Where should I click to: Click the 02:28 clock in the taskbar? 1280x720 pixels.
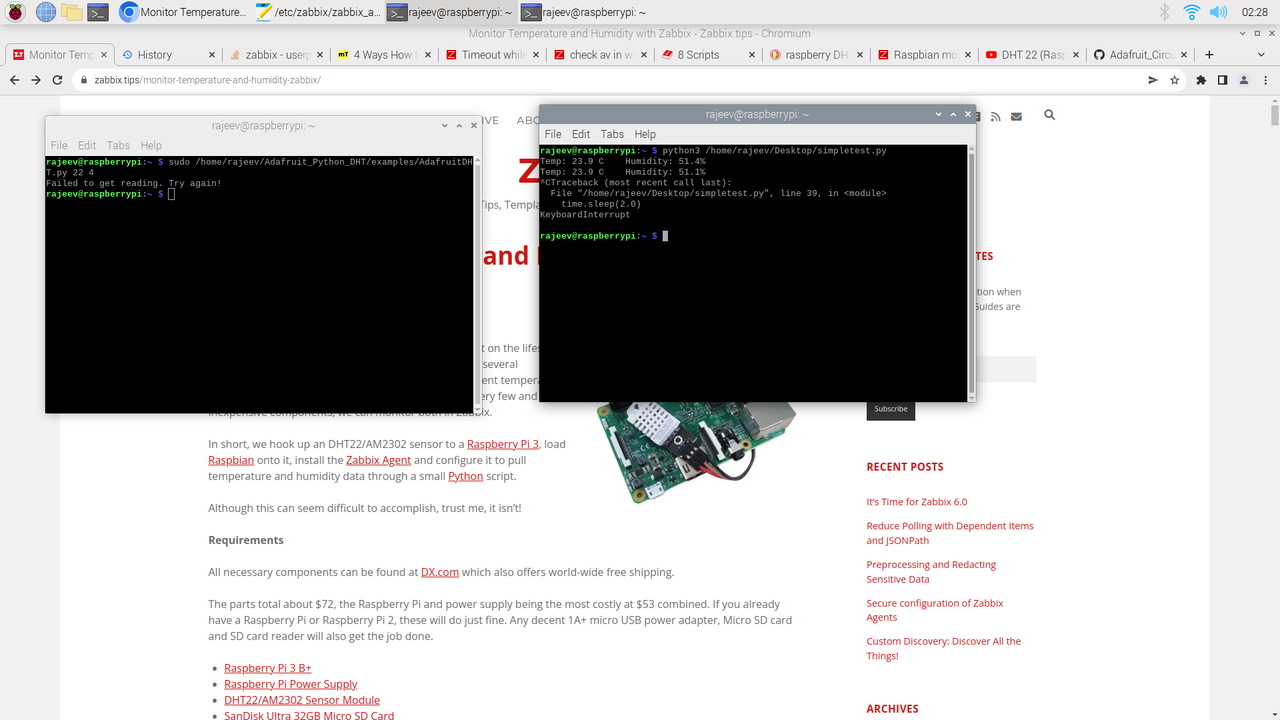pos(1254,12)
